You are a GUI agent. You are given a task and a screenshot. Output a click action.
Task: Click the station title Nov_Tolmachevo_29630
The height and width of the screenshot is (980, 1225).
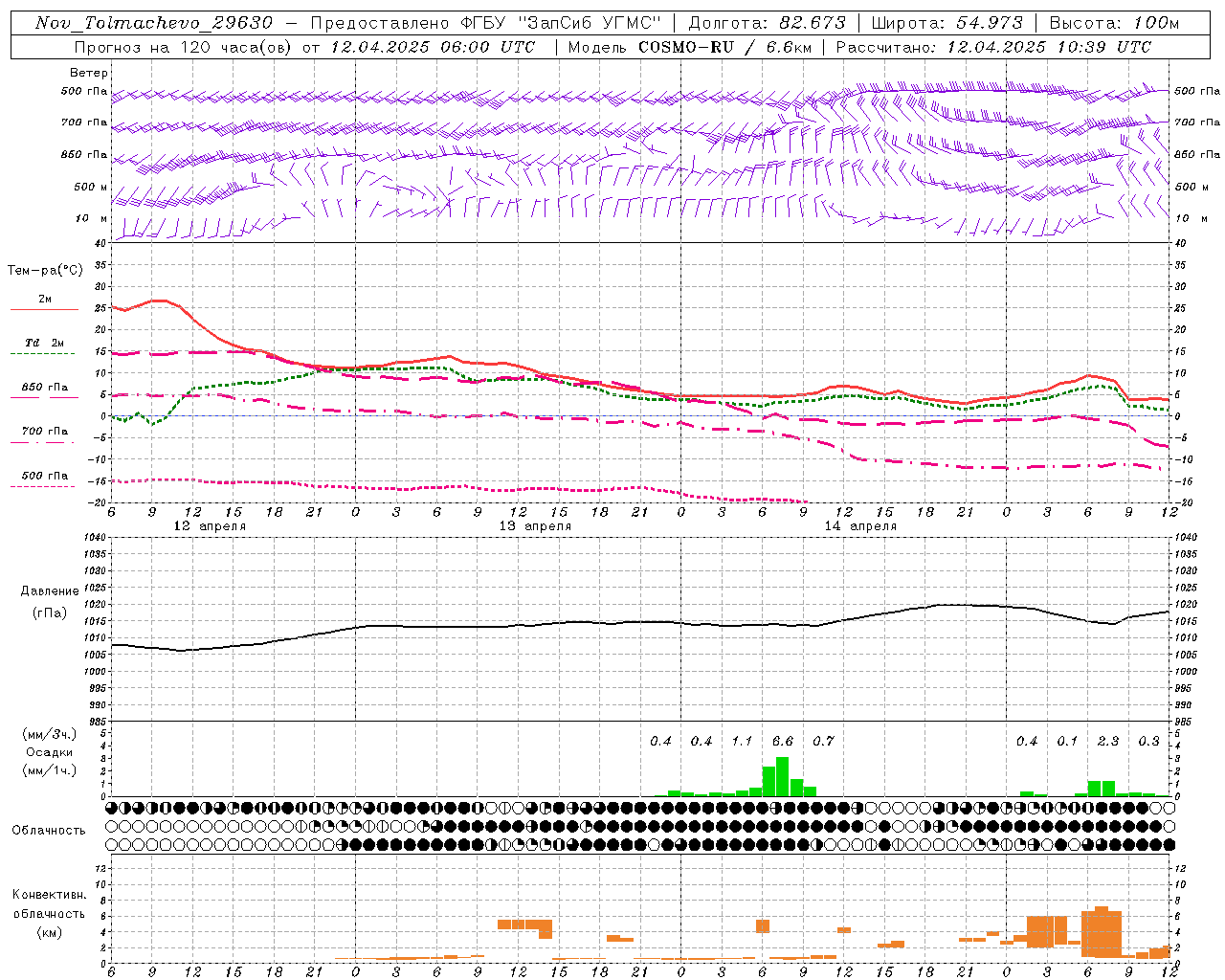coord(154,23)
